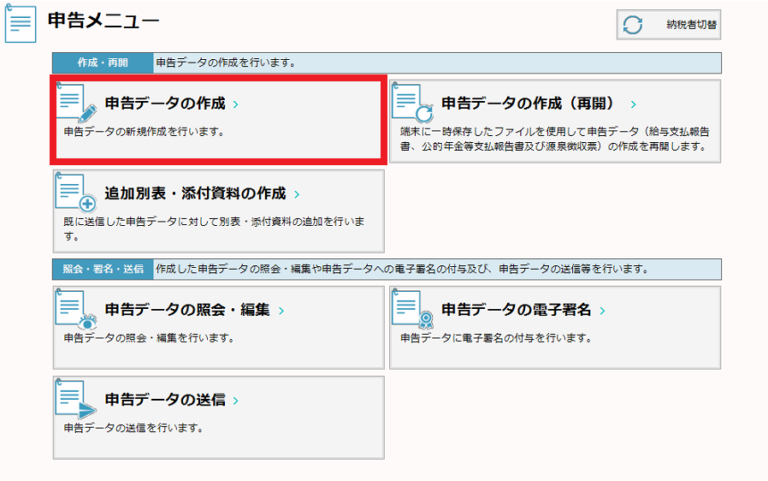
Task: Click the reload document icon for 作成（再開）
Action: tap(412, 102)
